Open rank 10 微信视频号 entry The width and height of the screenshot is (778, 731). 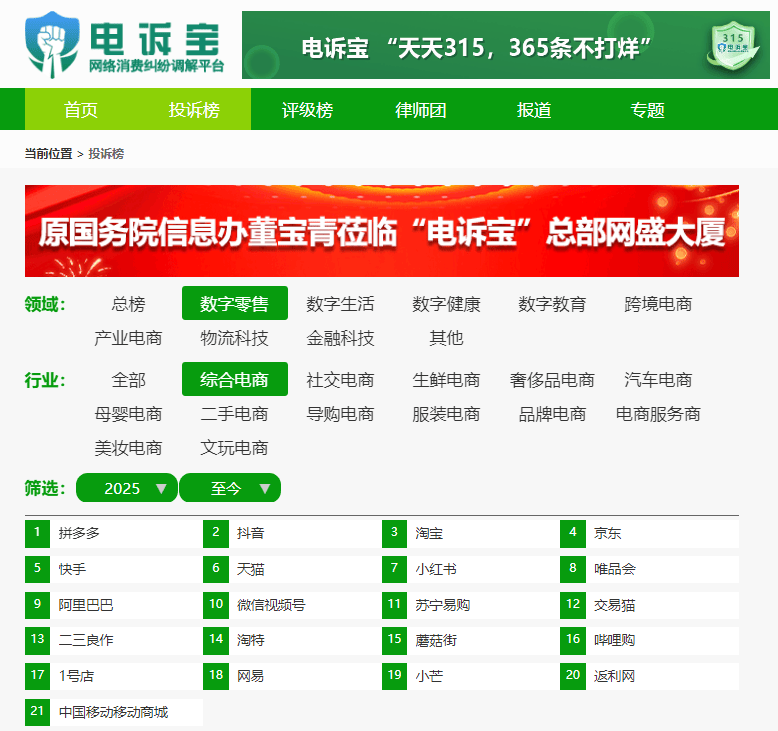292,605
